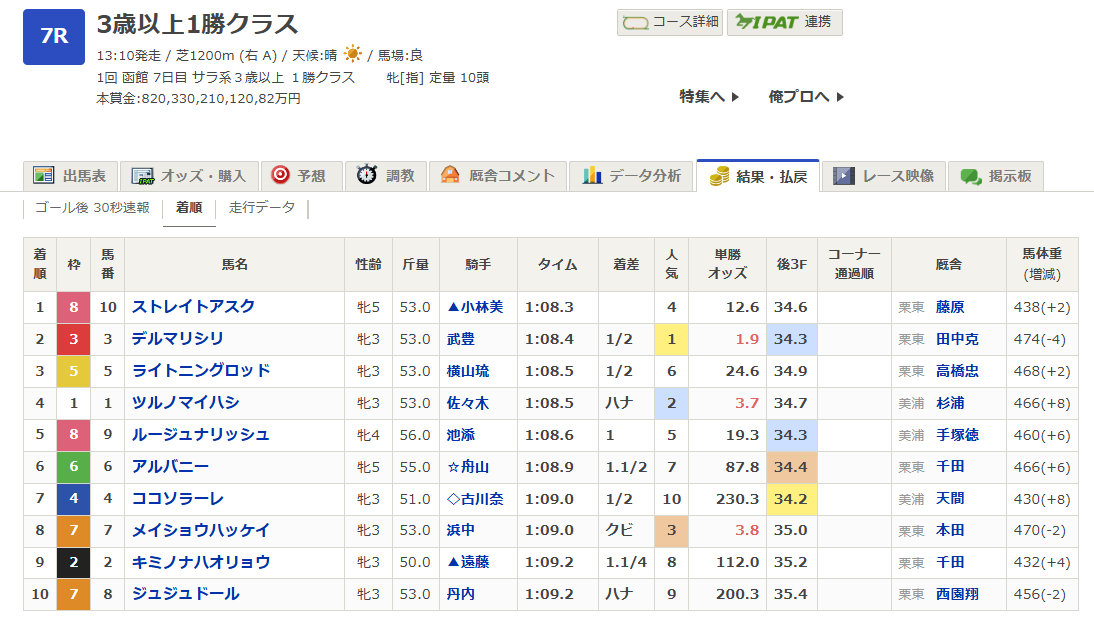Click 230.3 odds value
Viewport: 1094px width, 631px height.
click(x=737, y=499)
